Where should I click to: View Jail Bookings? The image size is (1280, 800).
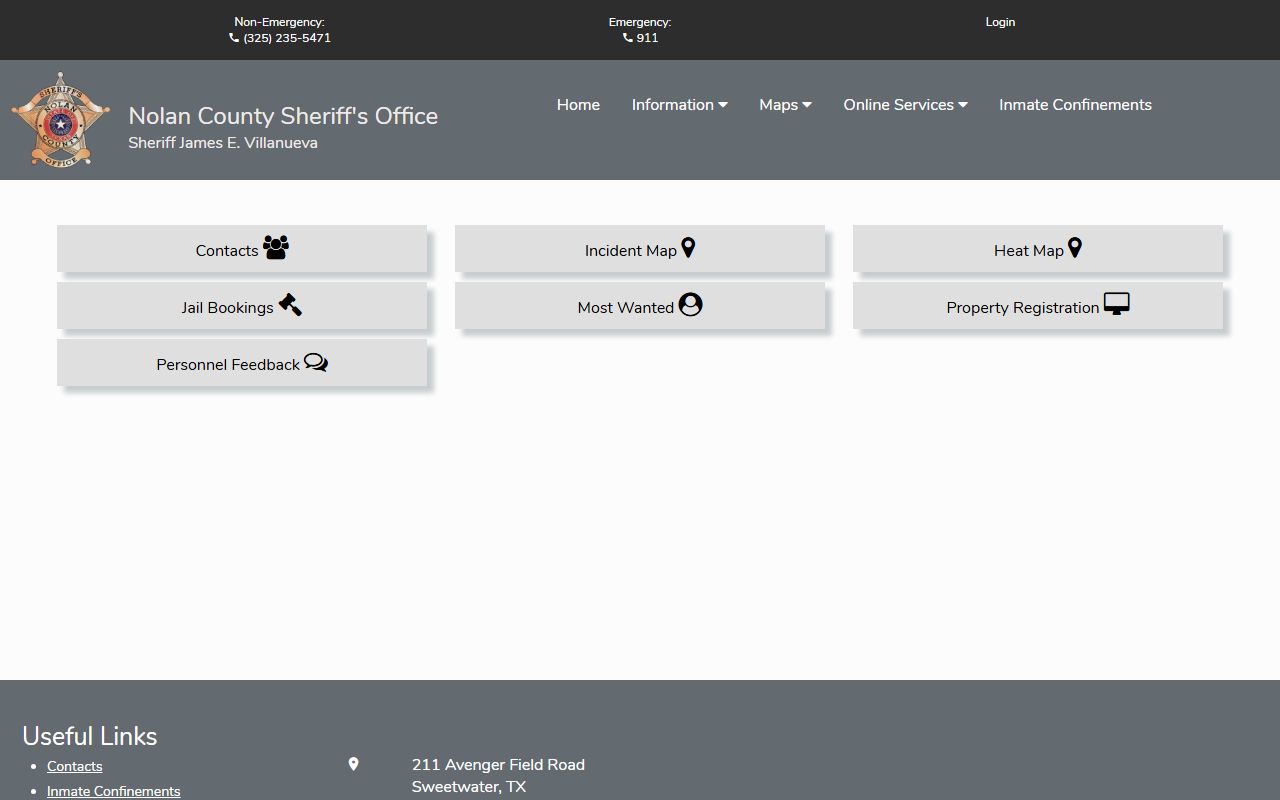(x=242, y=306)
